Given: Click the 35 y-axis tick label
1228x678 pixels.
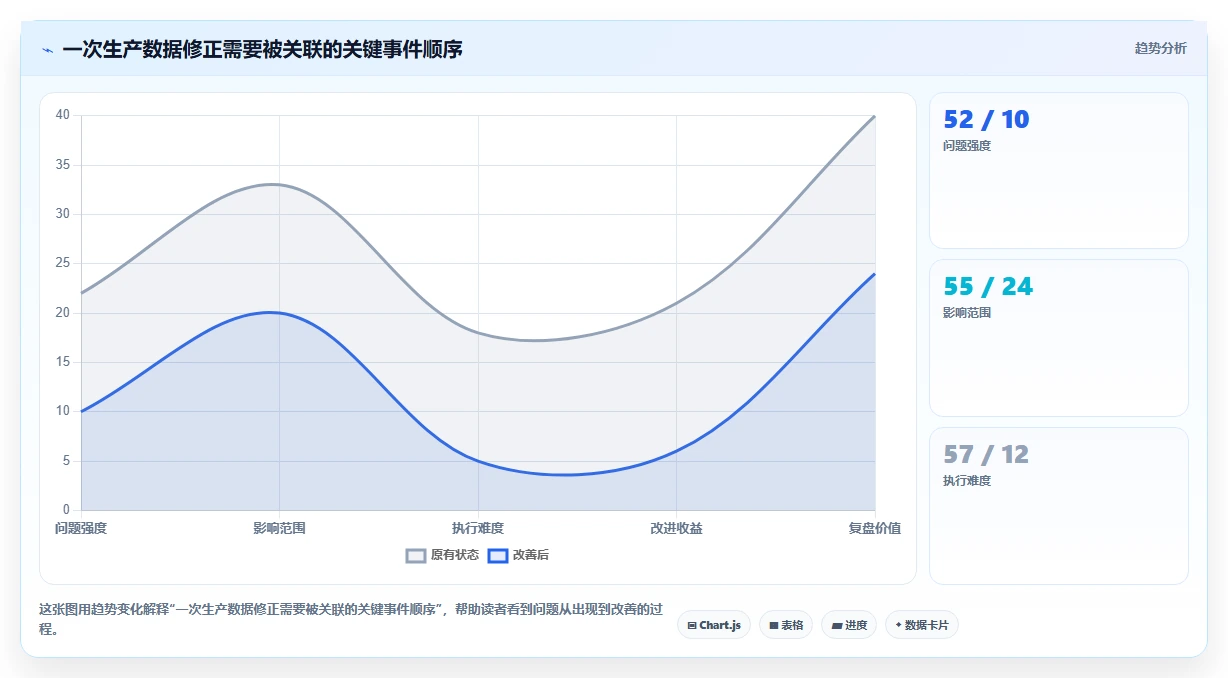Looking at the screenshot, I should click(x=63, y=165).
